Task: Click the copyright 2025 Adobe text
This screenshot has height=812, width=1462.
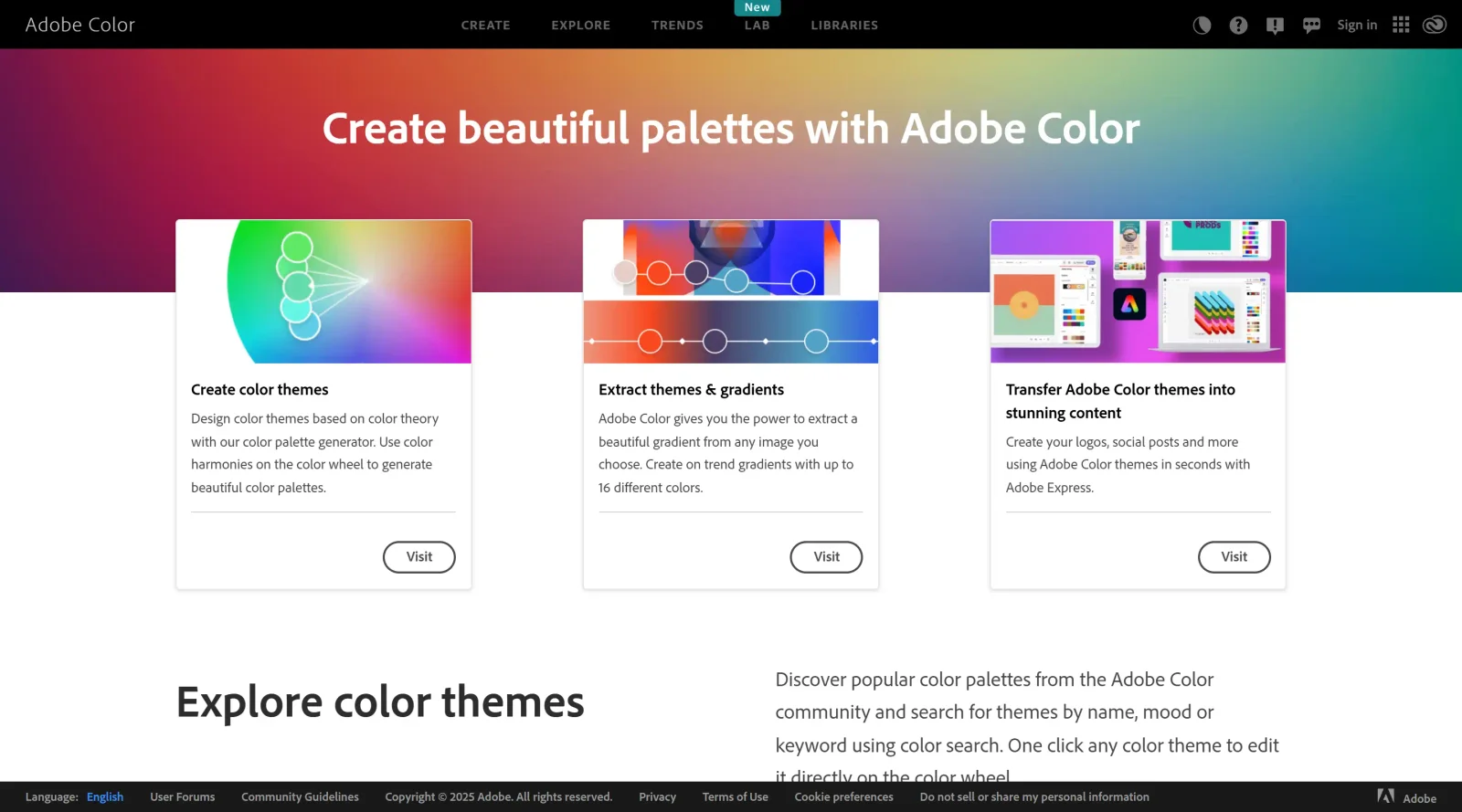Action: pyautogui.click(x=499, y=796)
